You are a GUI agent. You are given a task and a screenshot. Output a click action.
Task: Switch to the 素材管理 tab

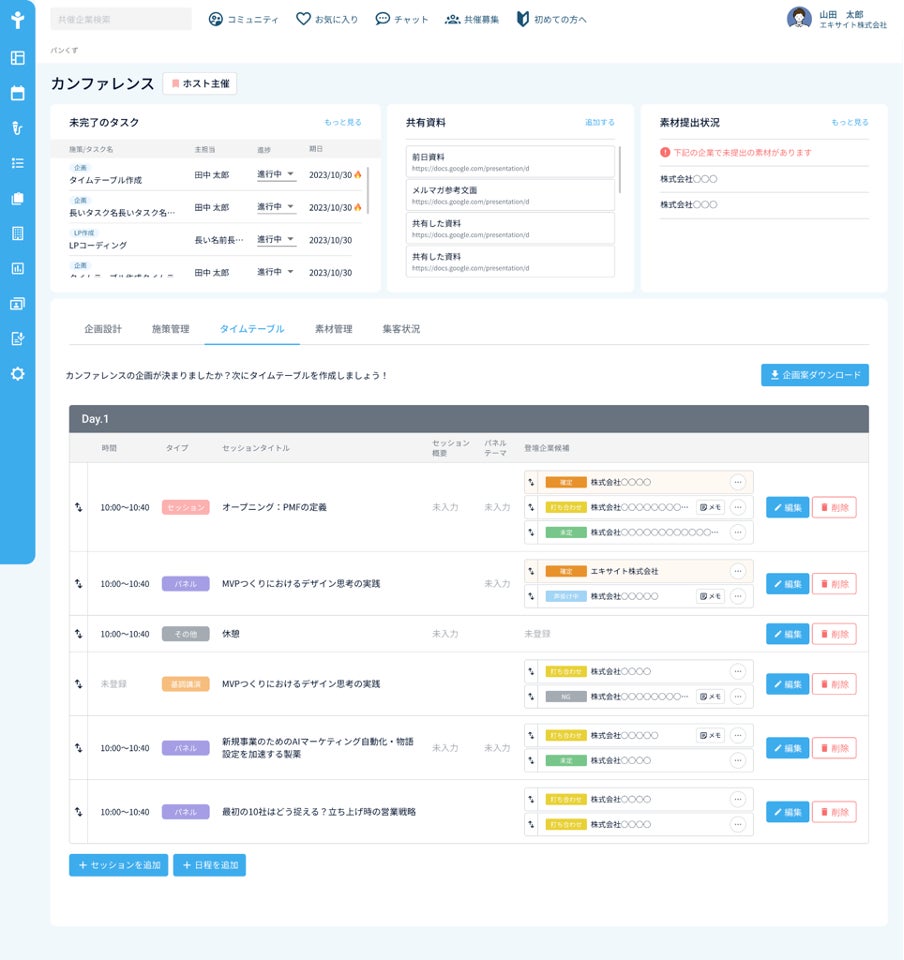tap(334, 329)
